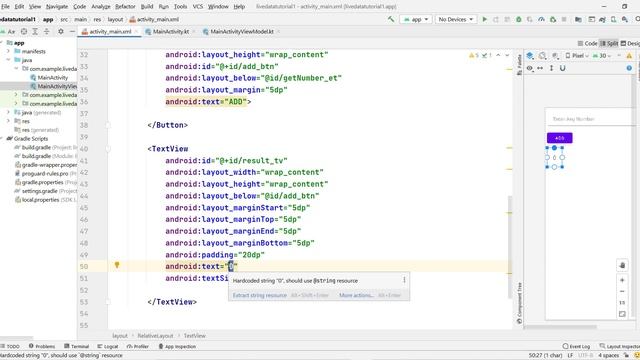Viewport: 640px width, 360px height.
Task: Switch editor to Code view mode
Action: point(588,43)
